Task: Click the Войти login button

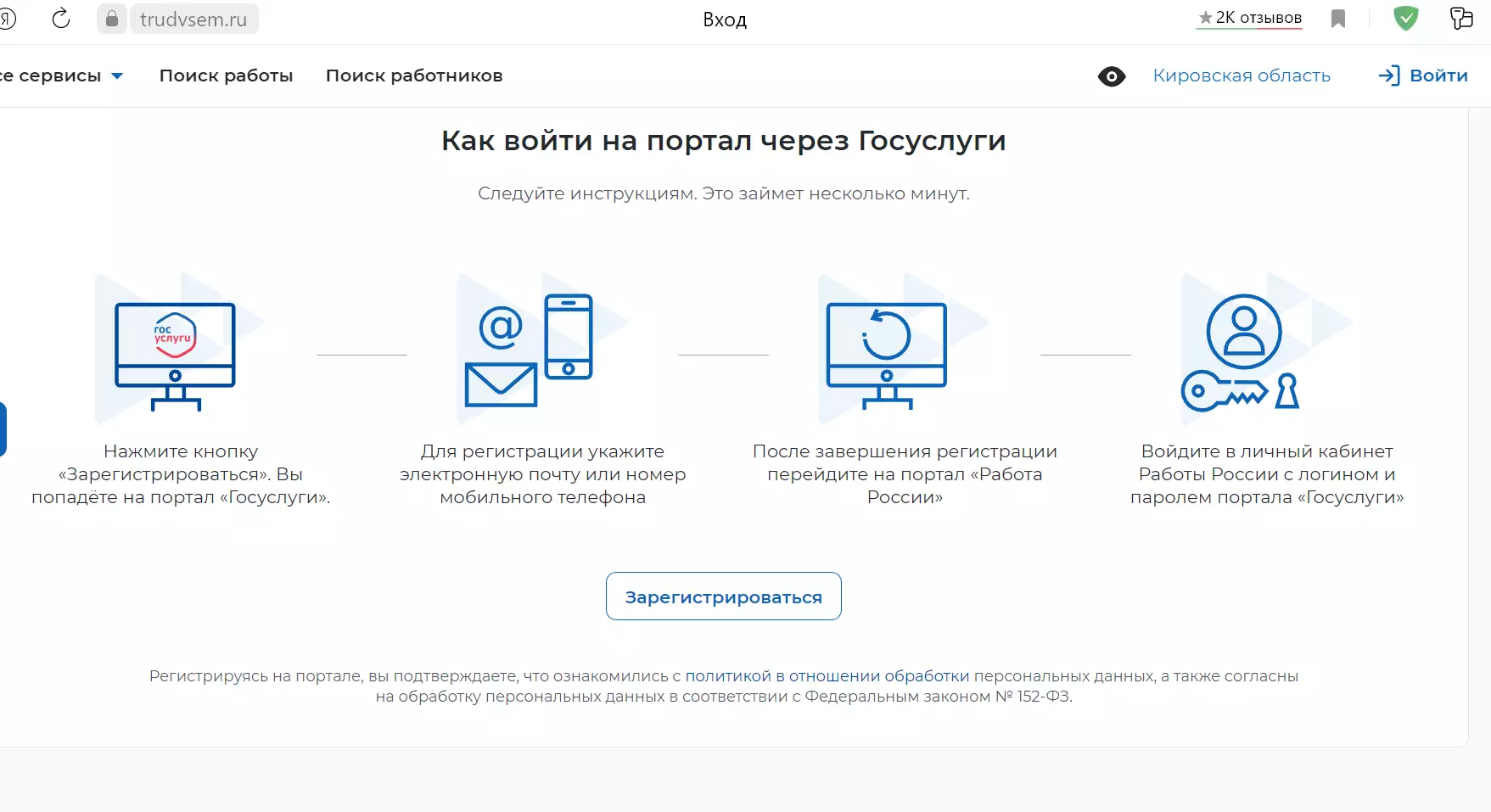Action: (1423, 76)
